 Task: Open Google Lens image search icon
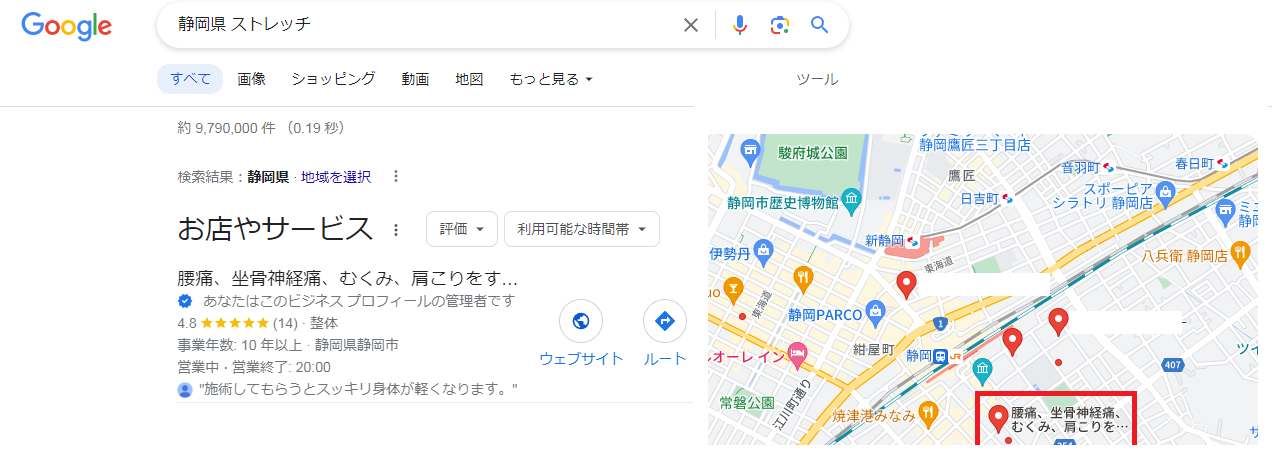(780, 25)
